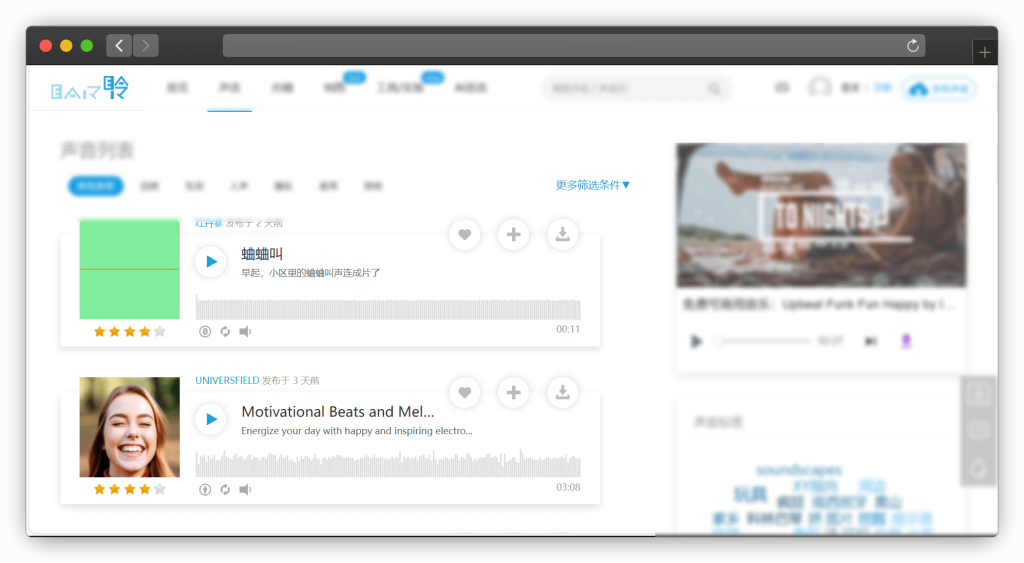Seek within the Motivational Beats waveform
This screenshot has width=1024, height=563.
(388, 463)
